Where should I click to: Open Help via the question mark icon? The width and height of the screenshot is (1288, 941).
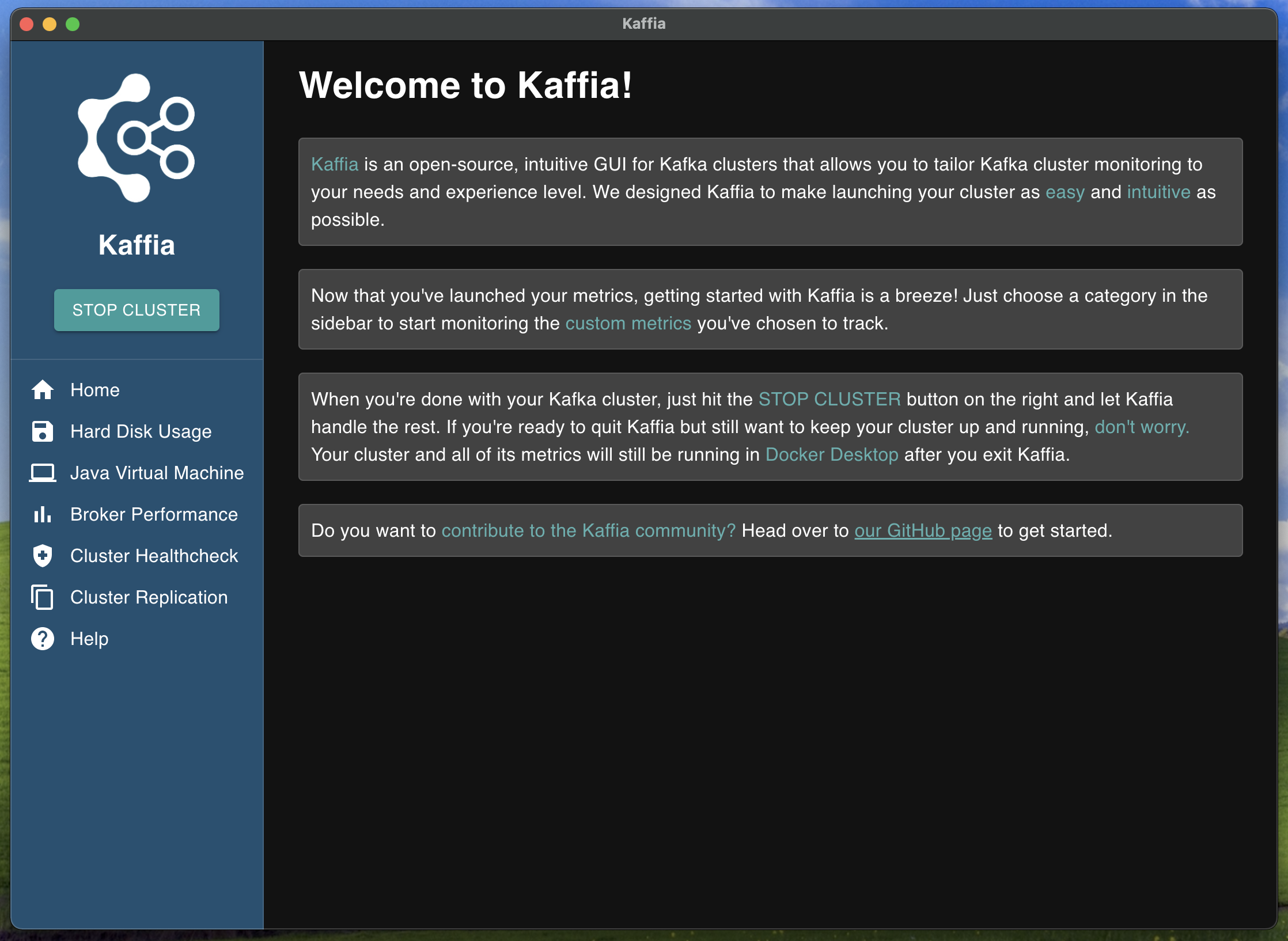click(x=42, y=639)
